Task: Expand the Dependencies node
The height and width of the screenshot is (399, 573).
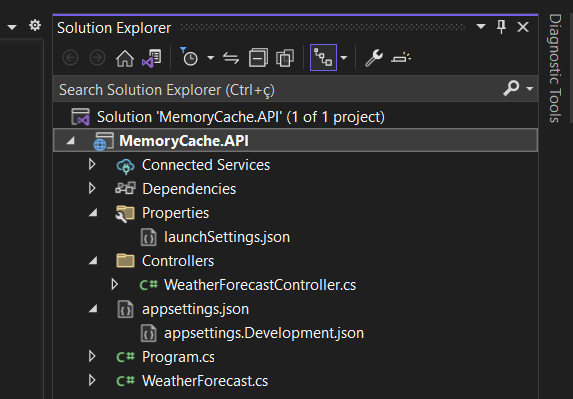Action: click(92, 189)
